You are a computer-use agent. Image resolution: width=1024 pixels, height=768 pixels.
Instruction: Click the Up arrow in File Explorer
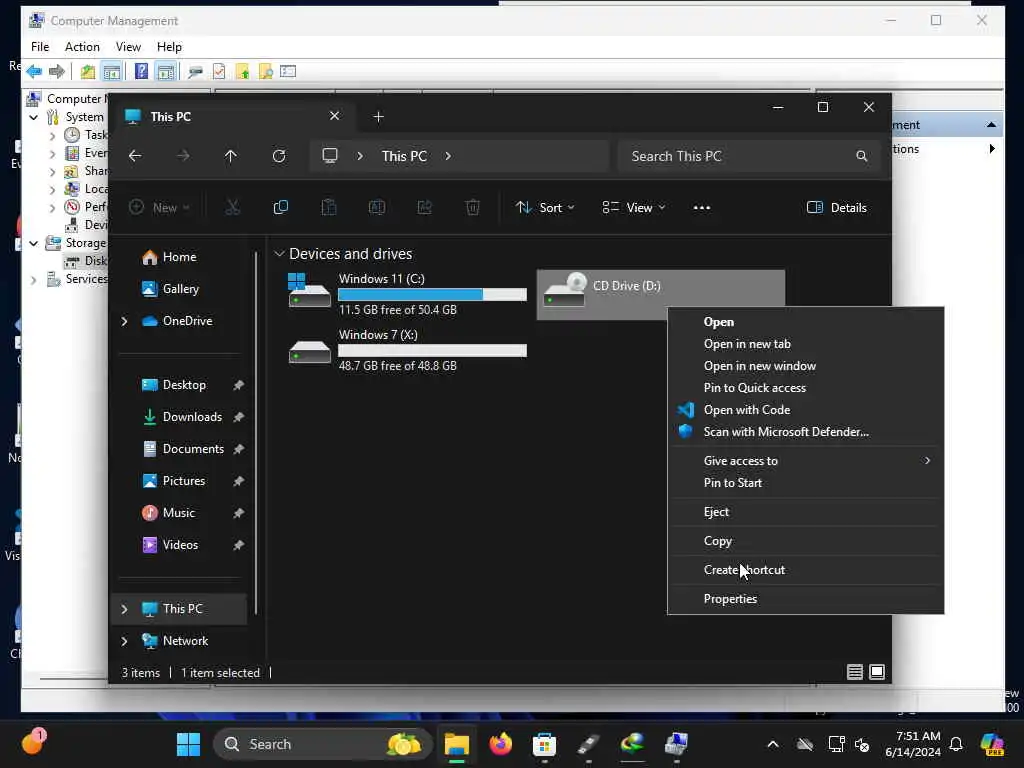click(x=231, y=156)
